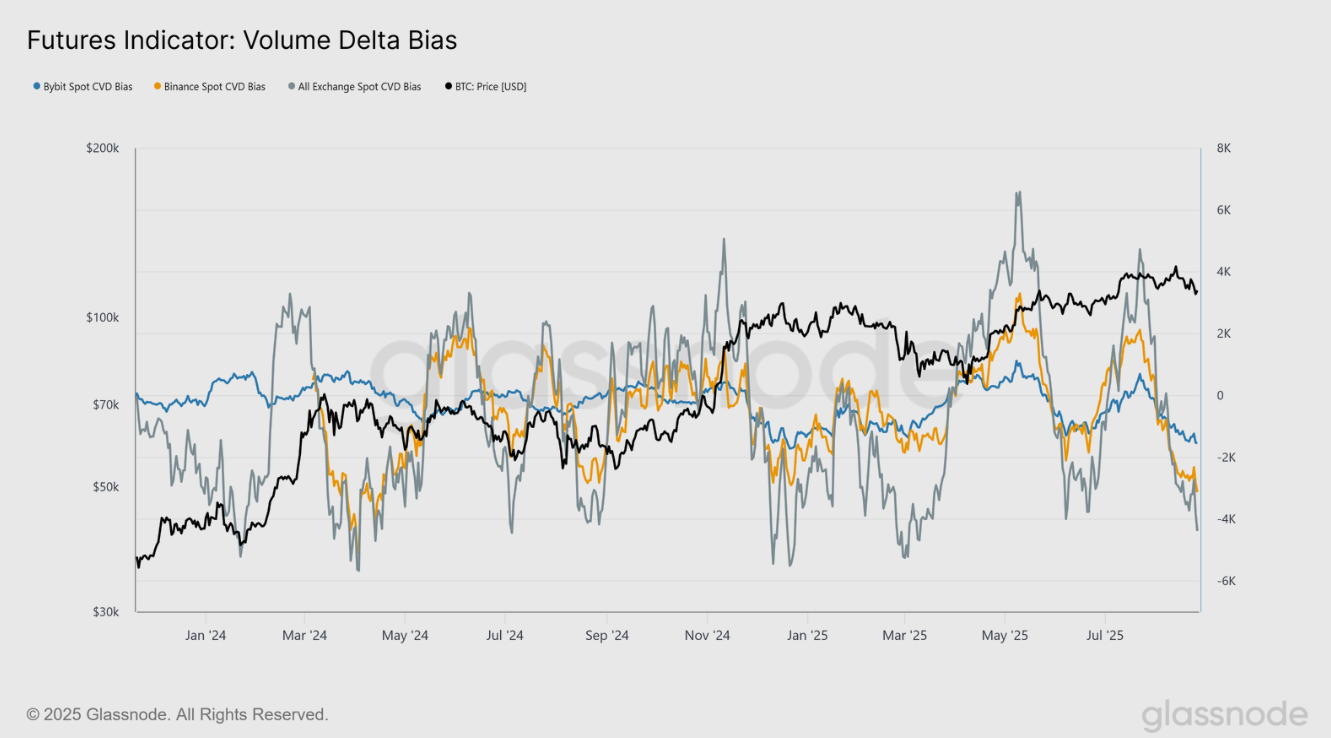Select the Nov '24 x-axis label
Viewport: 1331px width, 738px height.
click(707, 635)
